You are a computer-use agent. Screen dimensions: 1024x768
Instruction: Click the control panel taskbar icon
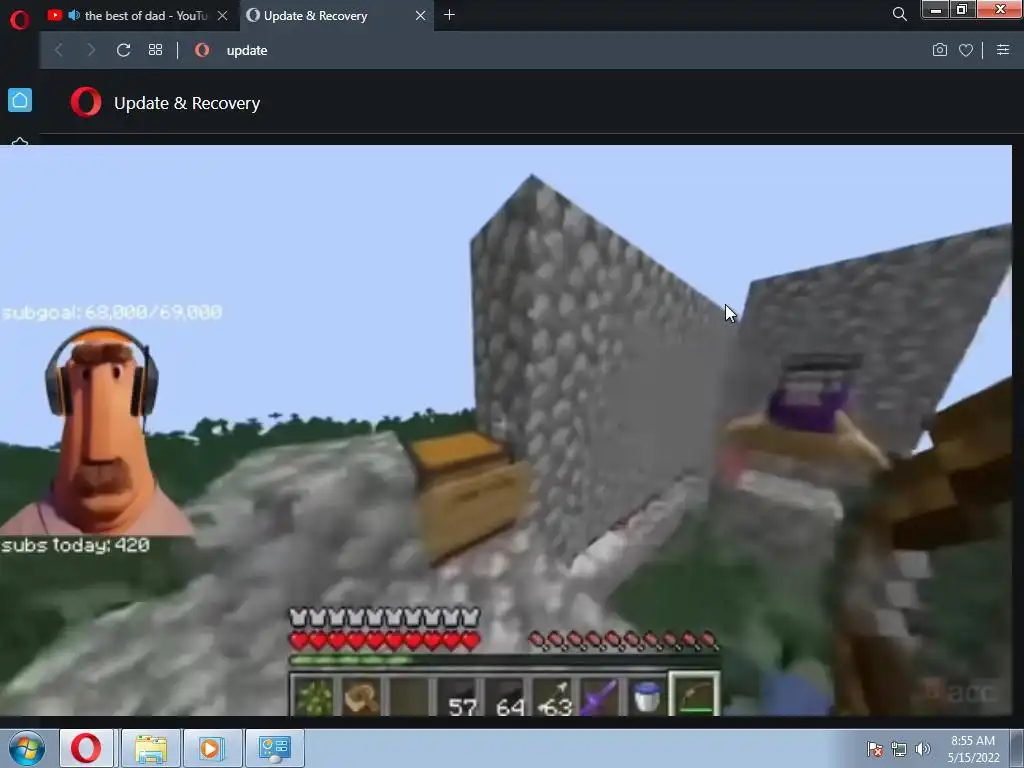274,748
